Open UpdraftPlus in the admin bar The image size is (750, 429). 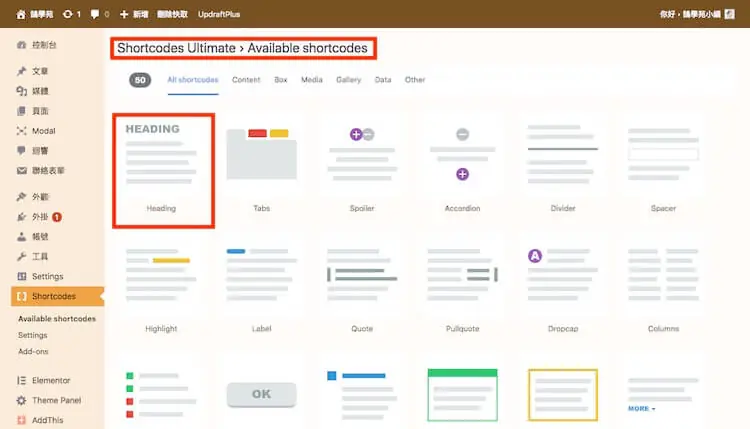[x=219, y=14]
